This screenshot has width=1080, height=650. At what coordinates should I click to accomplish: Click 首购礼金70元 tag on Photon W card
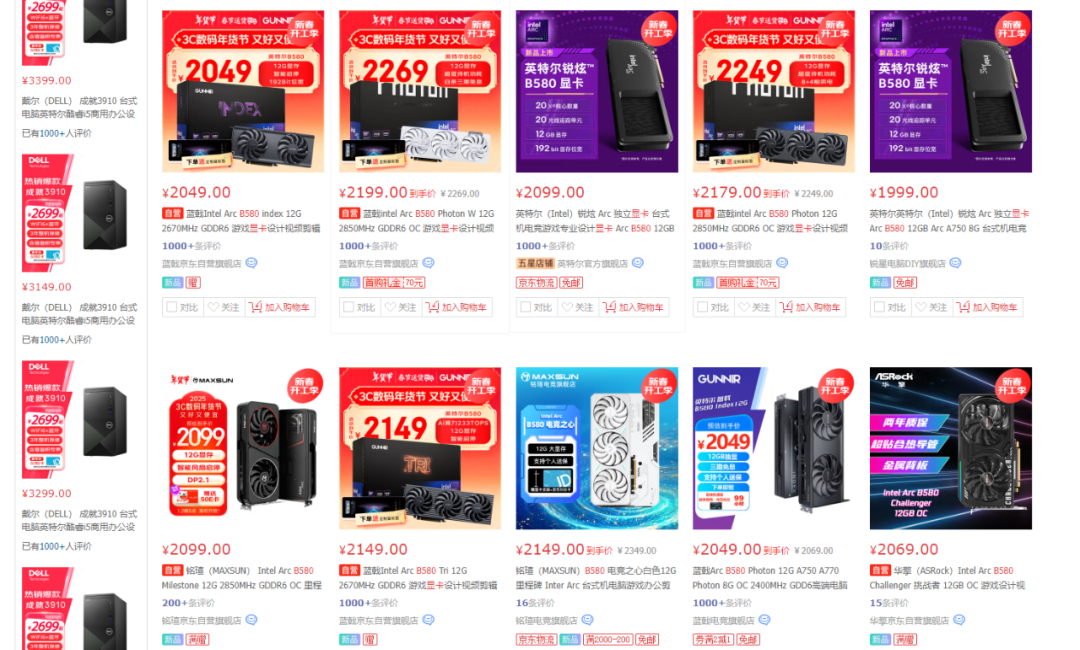(x=394, y=282)
